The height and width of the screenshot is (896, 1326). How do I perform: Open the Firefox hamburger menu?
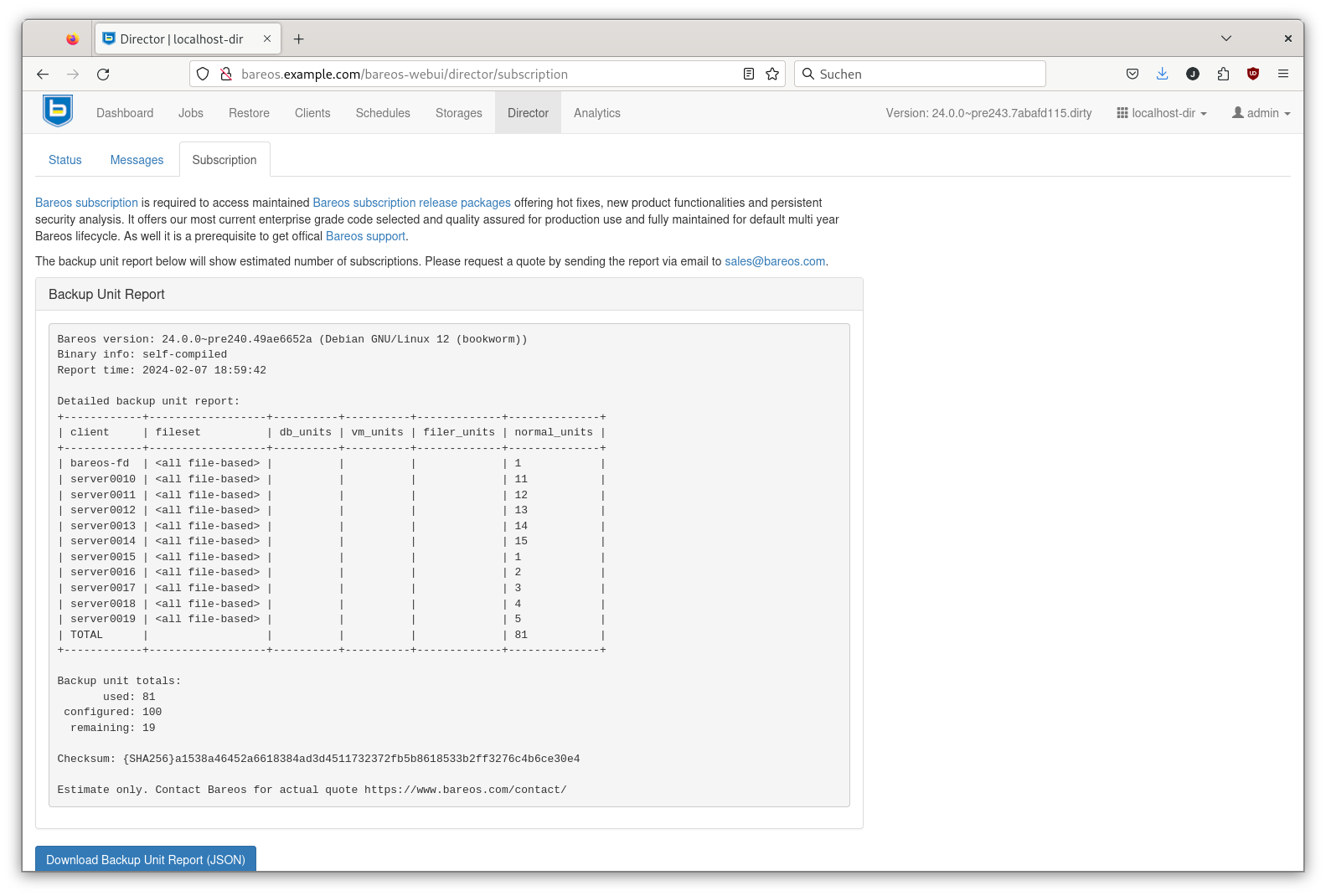[x=1282, y=75]
